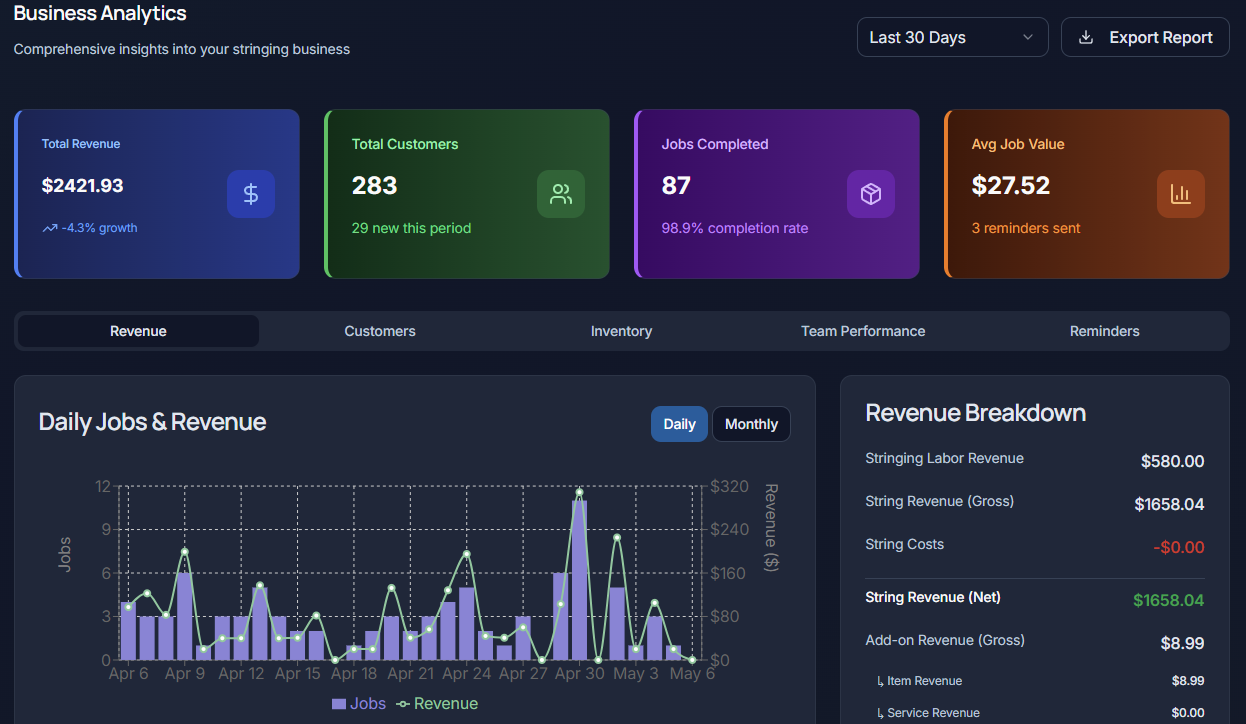Click the Revenue Breakdown heading
Viewport: 1246px width, 724px height.
click(975, 413)
